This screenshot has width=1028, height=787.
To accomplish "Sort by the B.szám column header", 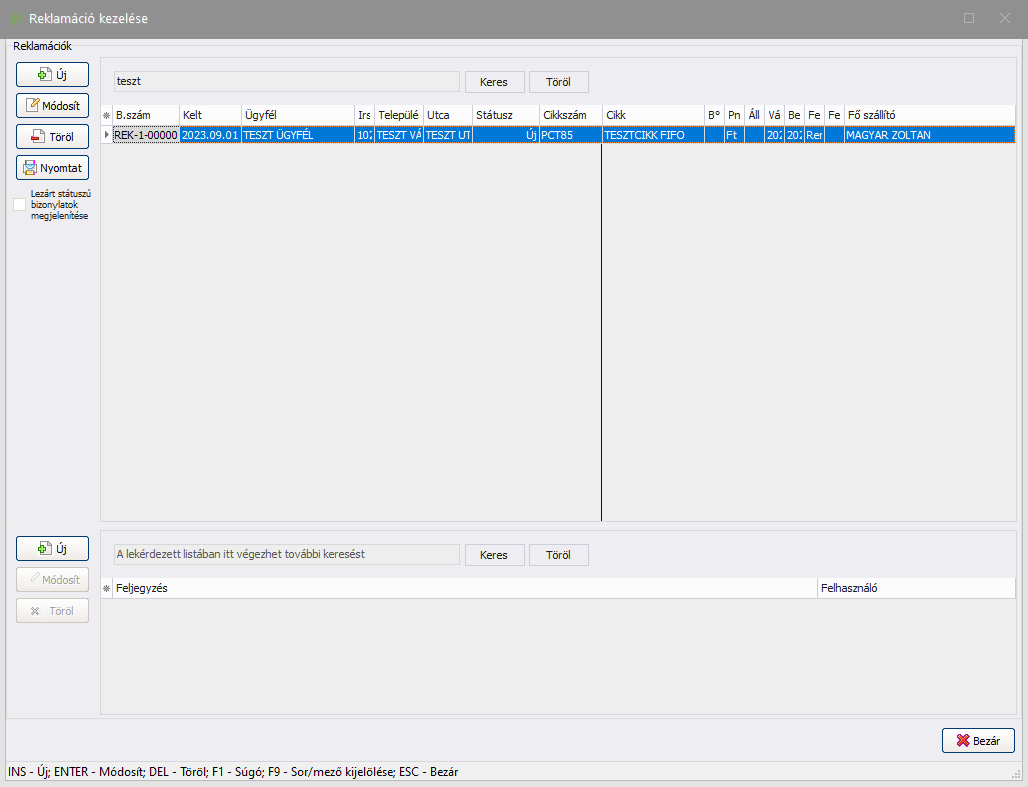I will pos(146,115).
